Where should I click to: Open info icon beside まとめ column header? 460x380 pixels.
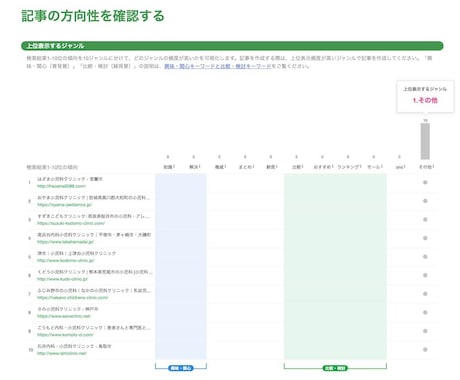coord(254,166)
